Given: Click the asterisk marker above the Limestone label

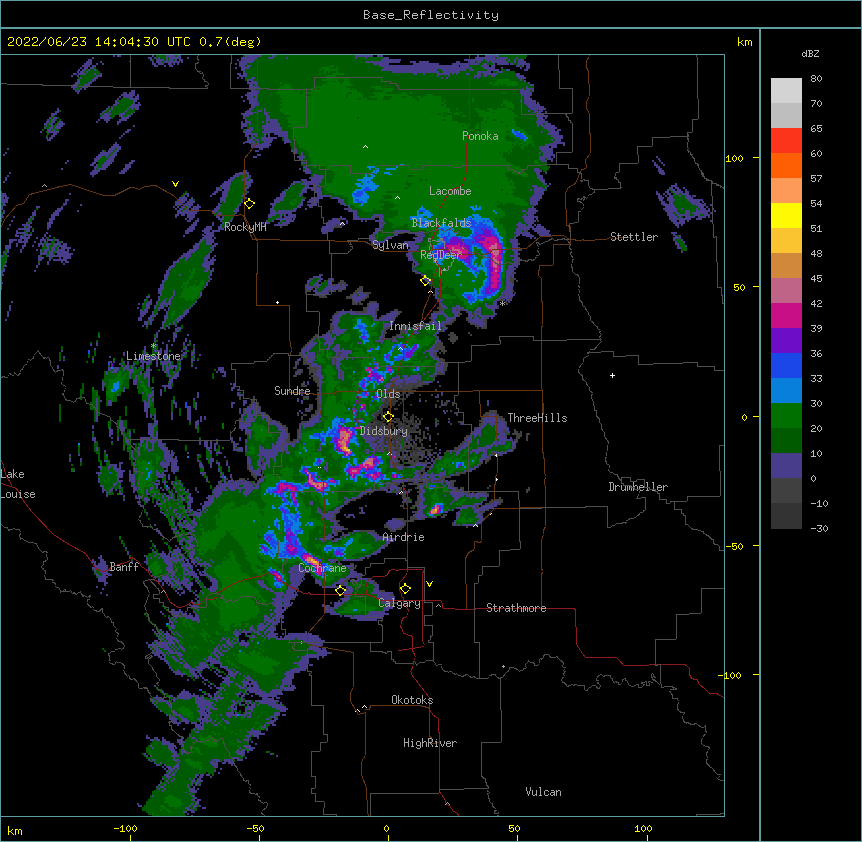Looking at the screenshot, I should click(154, 346).
